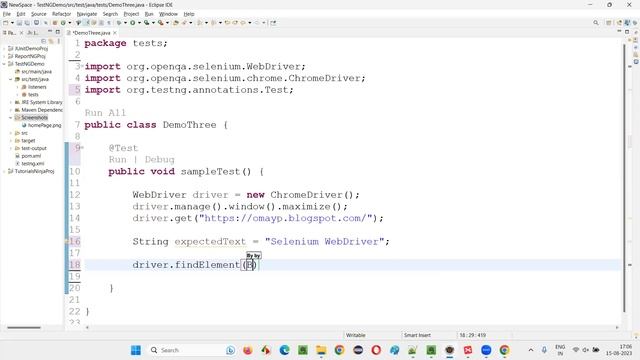
Task: Select the tests package
Action: tap(33, 95)
